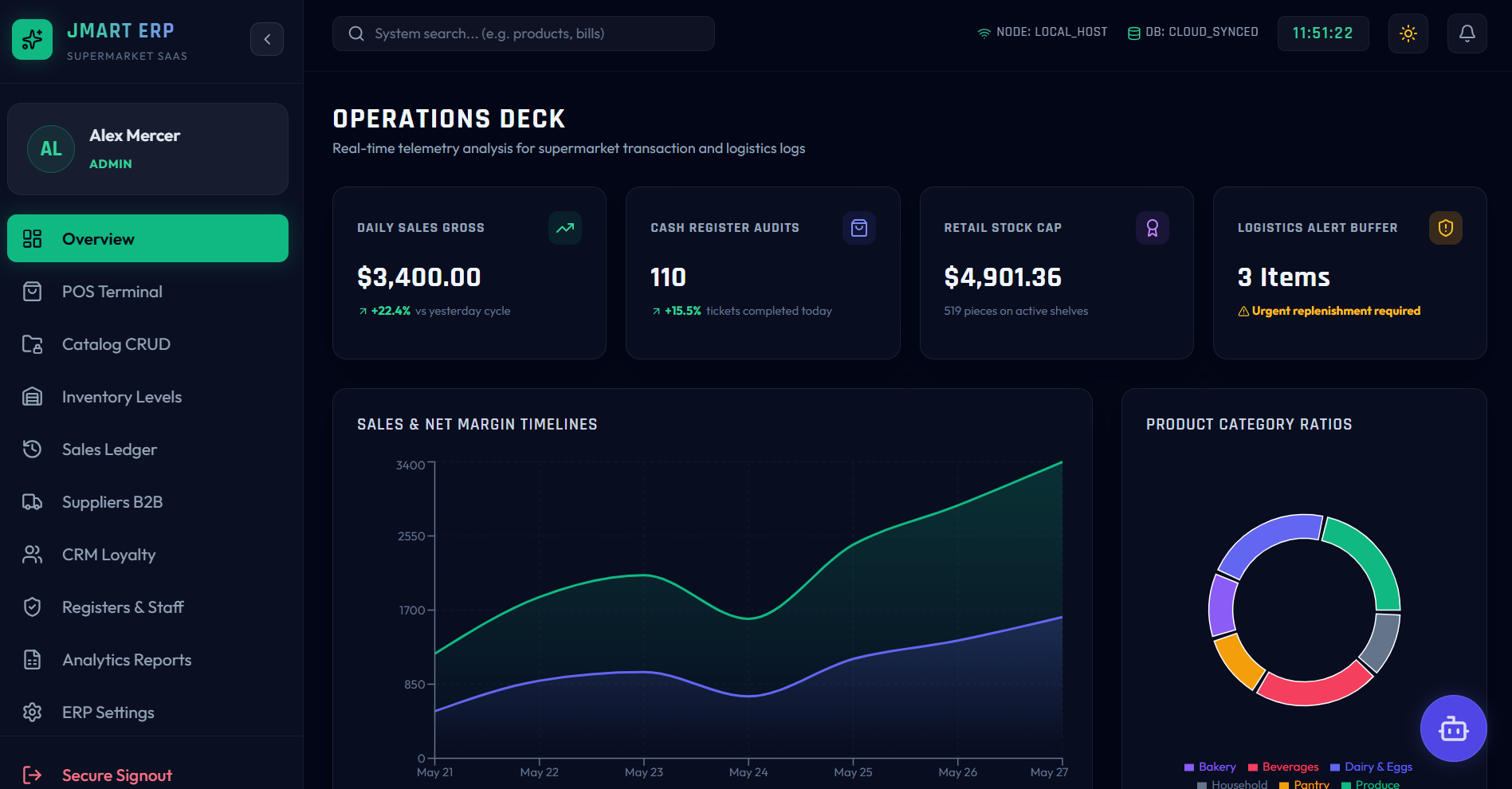Toggle Beverages legend entry
Screen dimensions: 1512x789
click(x=1283, y=767)
